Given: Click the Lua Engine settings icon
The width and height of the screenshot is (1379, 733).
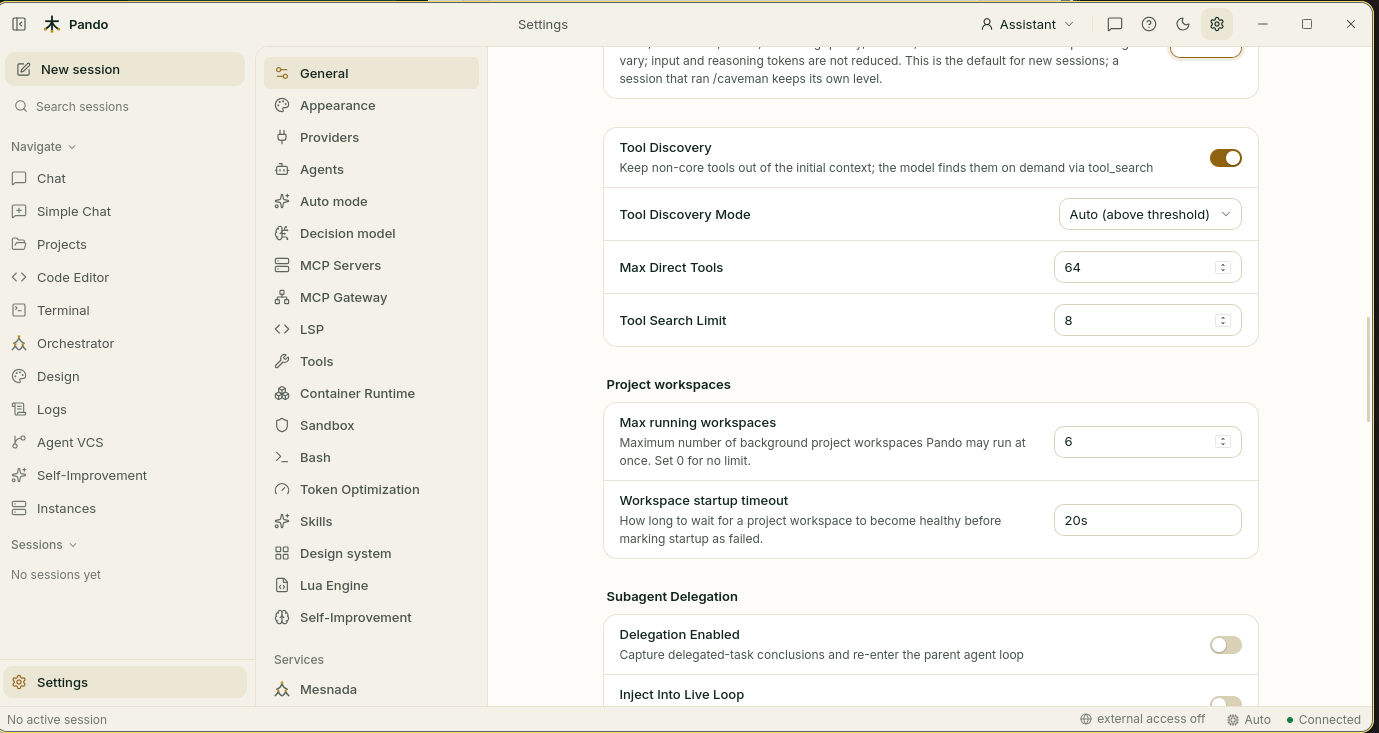Looking at the screenshot, I should [x=282, y=585].
